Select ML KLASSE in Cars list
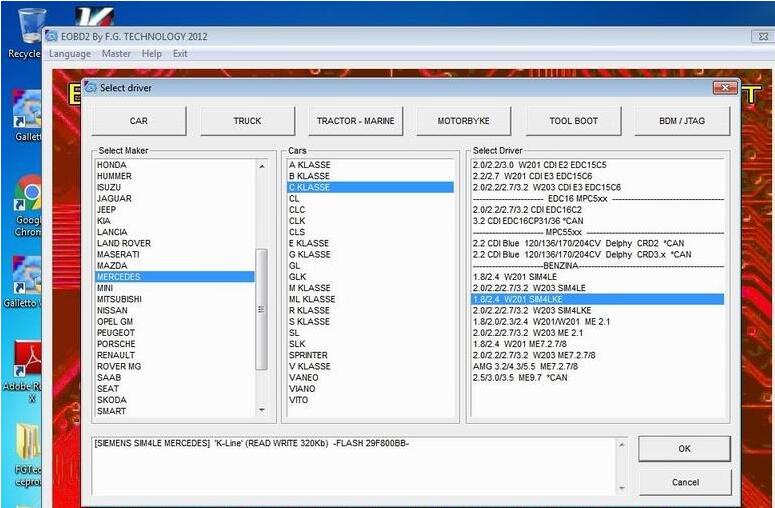The image size is (775, 508). pos(370,299)
